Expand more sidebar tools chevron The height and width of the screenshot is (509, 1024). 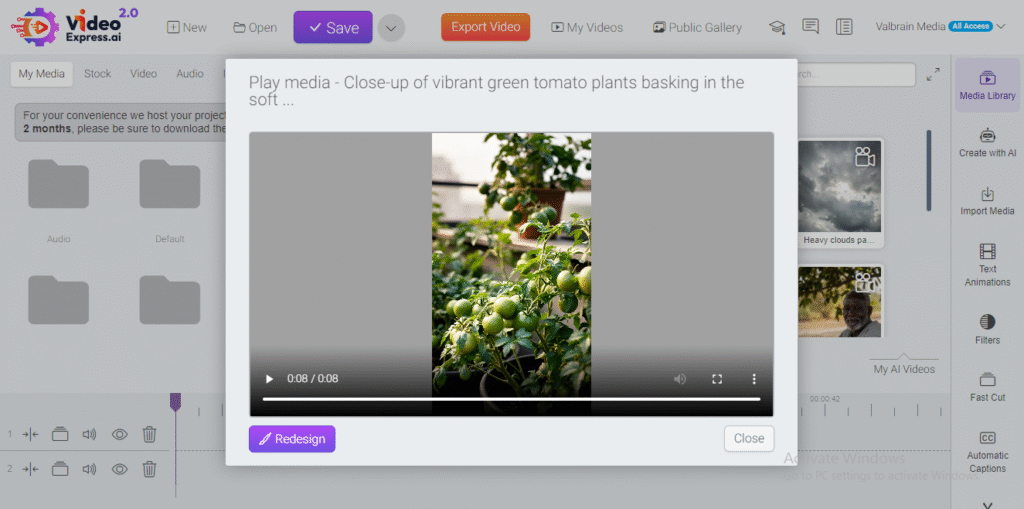(x=987, y=504)
